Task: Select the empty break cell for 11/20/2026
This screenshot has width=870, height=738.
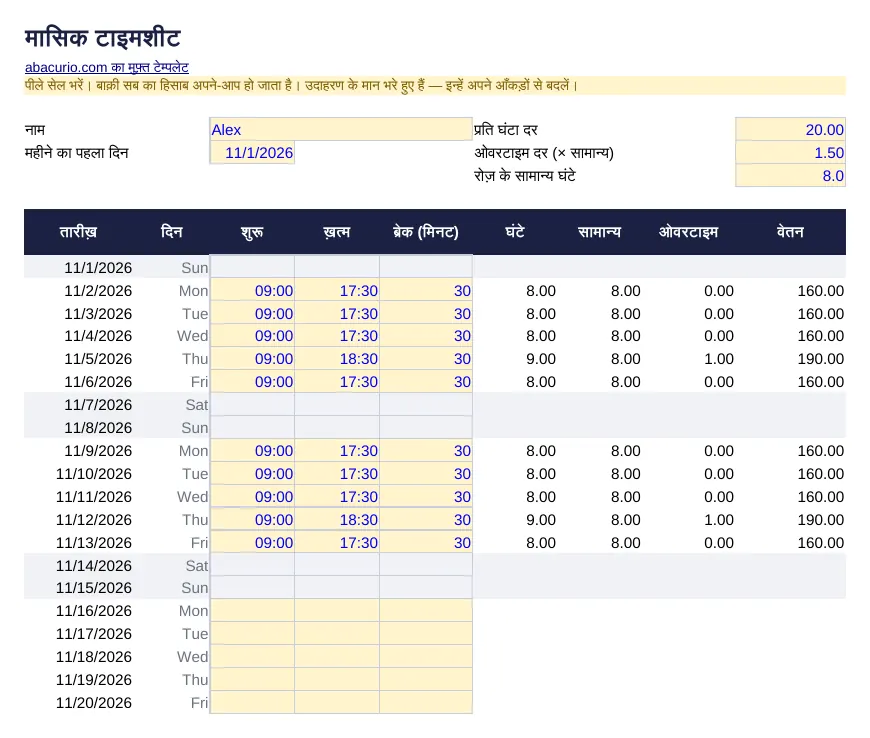Action: point(426,702)
